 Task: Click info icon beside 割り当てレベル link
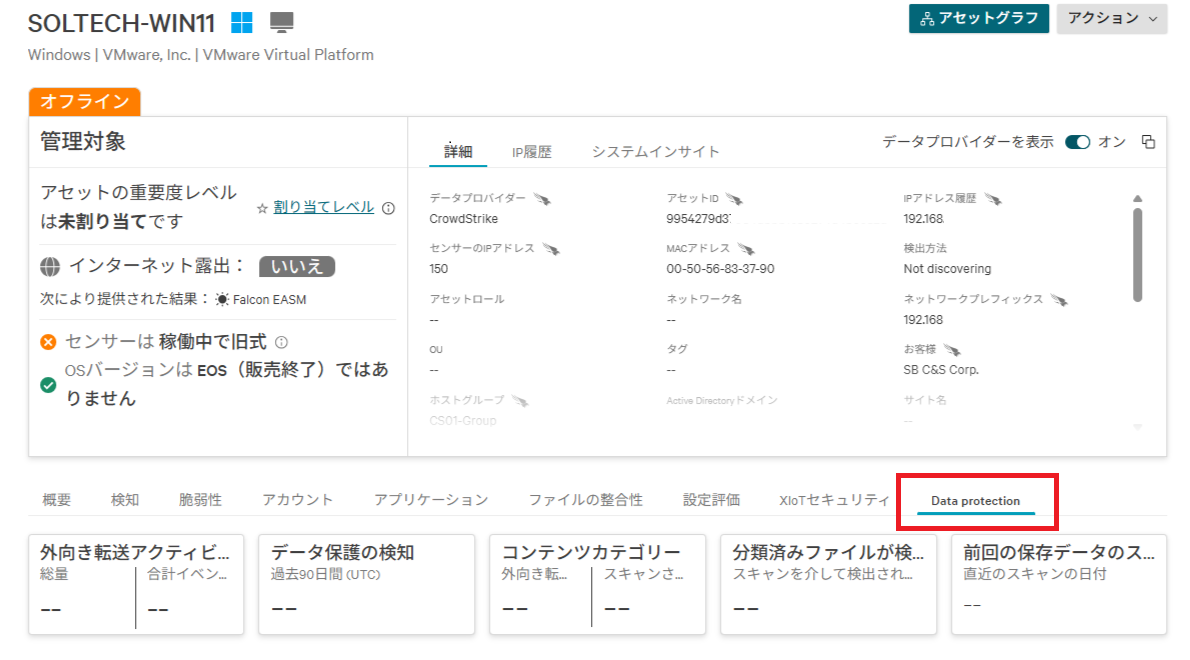pos(389,208)
